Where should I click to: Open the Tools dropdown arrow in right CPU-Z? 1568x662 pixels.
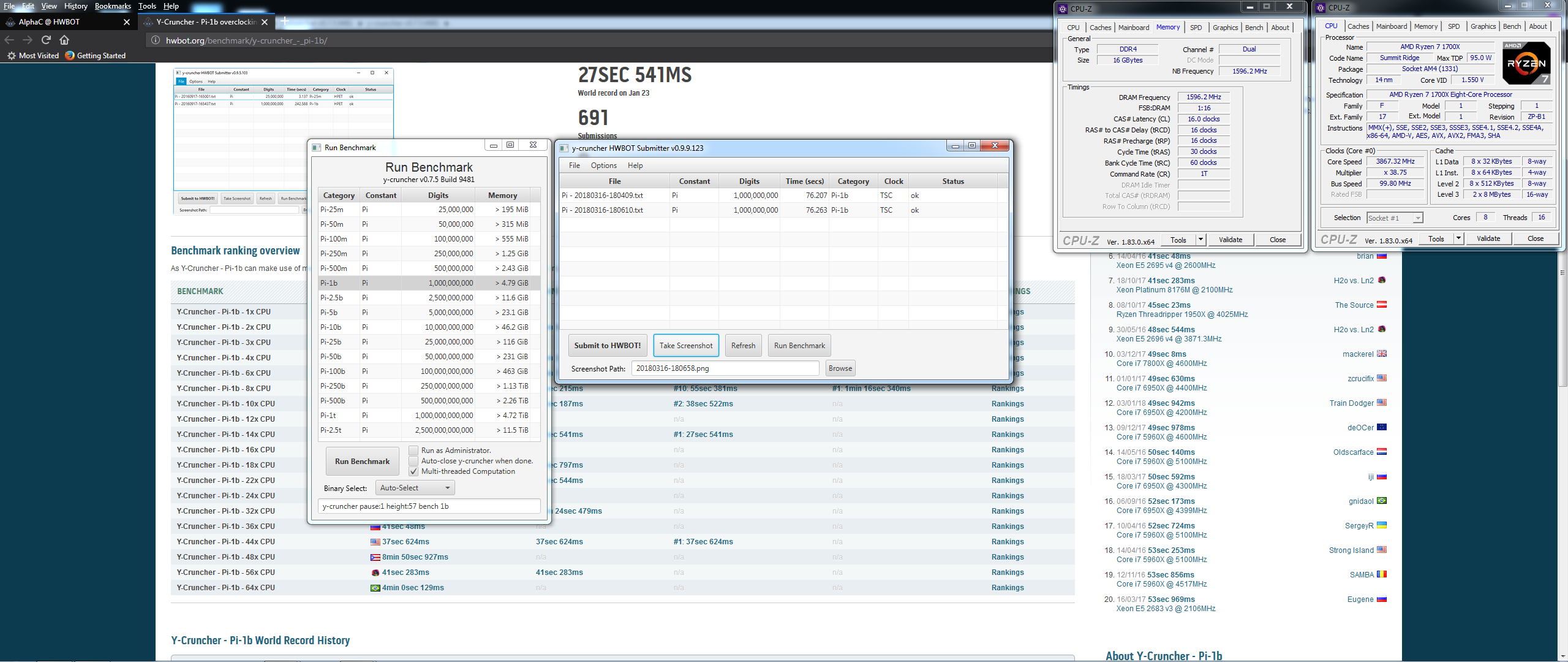(1458, 238)
